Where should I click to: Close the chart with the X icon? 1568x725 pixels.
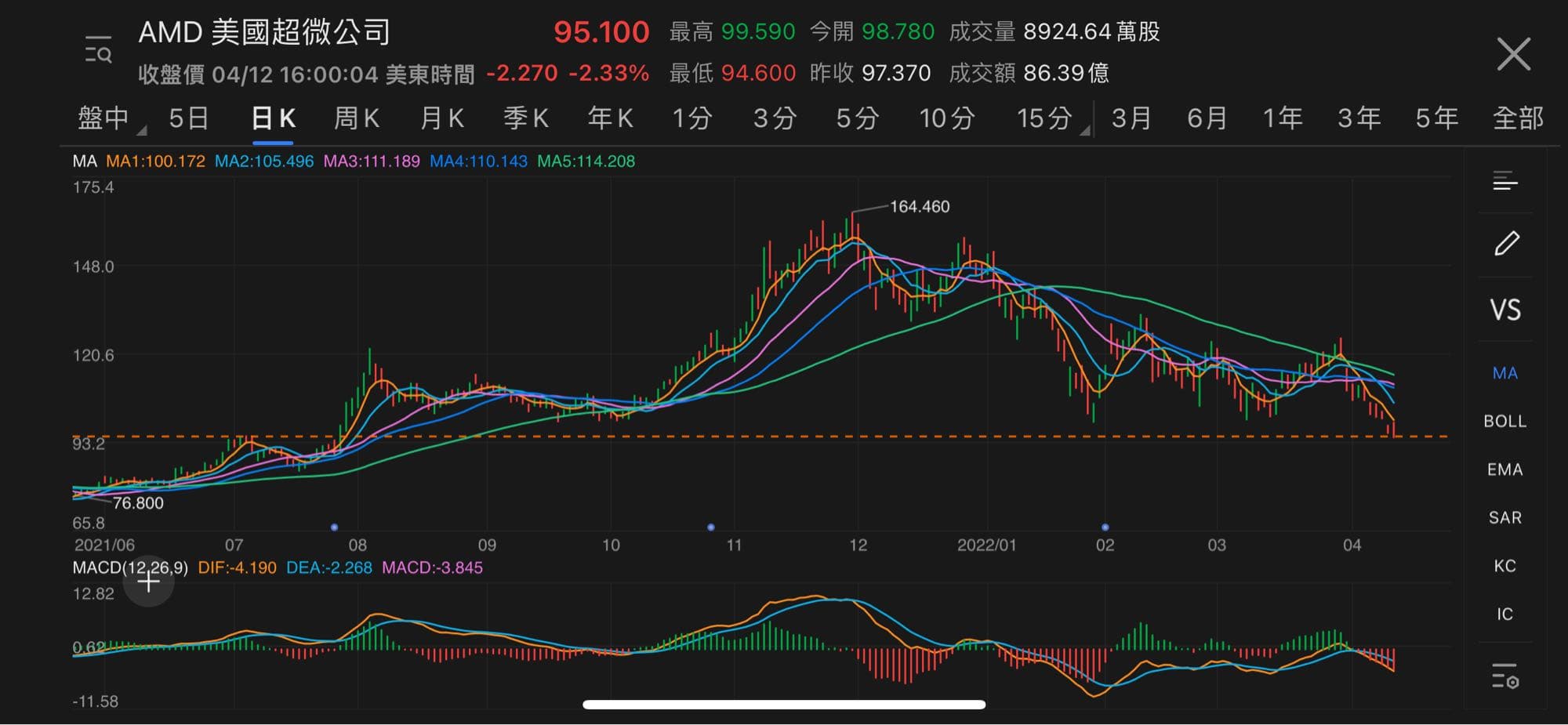tap(1513, 54)
